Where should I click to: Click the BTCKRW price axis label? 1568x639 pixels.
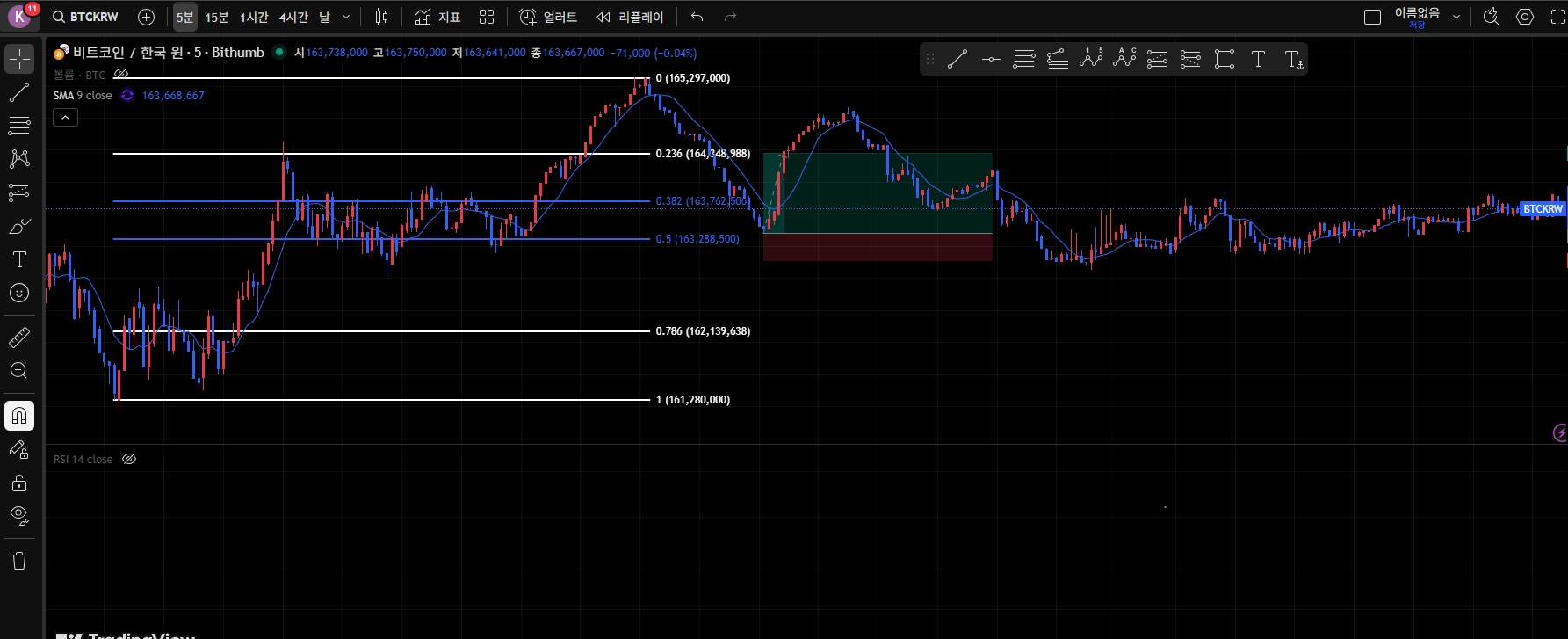(x=1543, y=209)
